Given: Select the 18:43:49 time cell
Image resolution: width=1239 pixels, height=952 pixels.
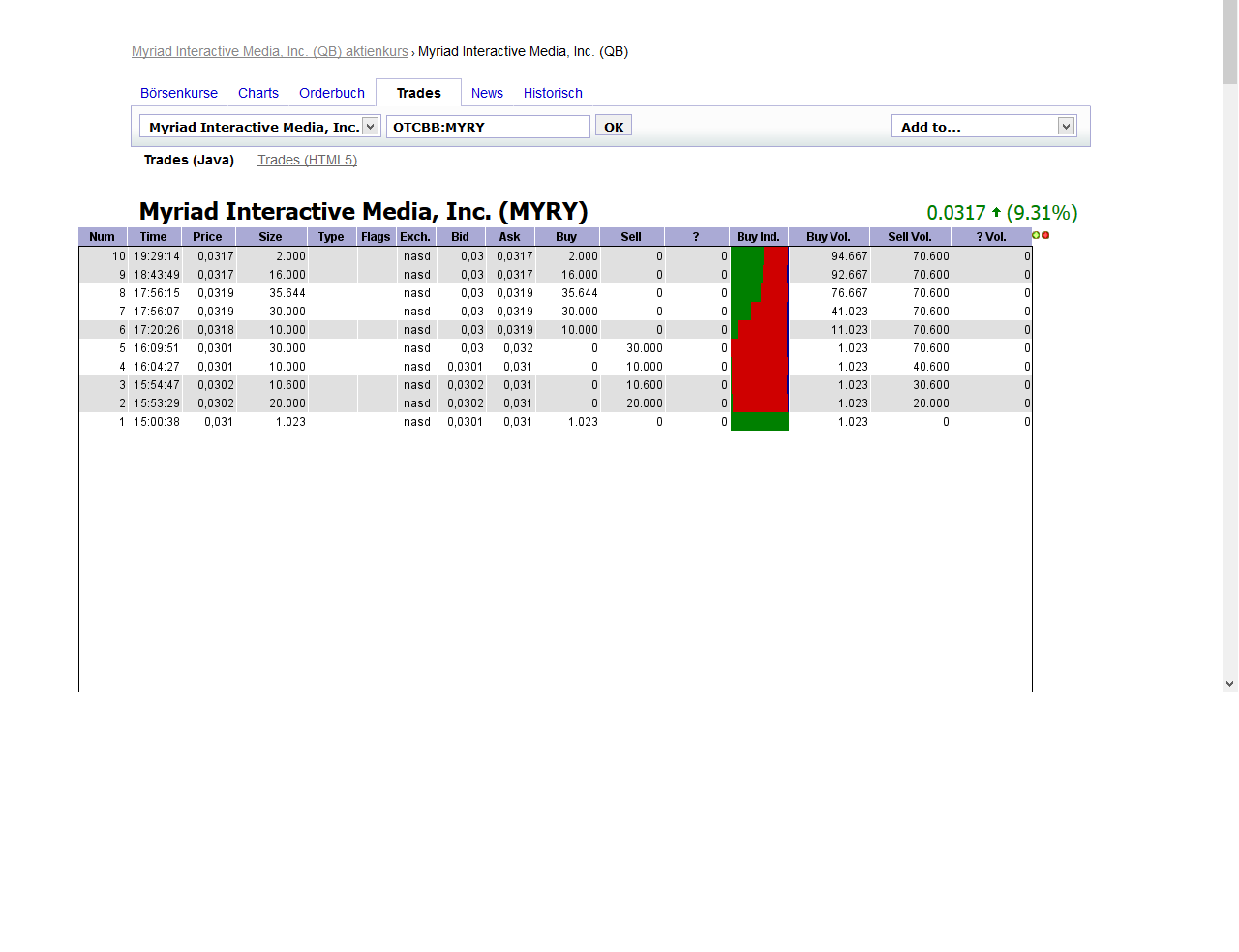Looking at the screenshot, I should coord(157,275).
